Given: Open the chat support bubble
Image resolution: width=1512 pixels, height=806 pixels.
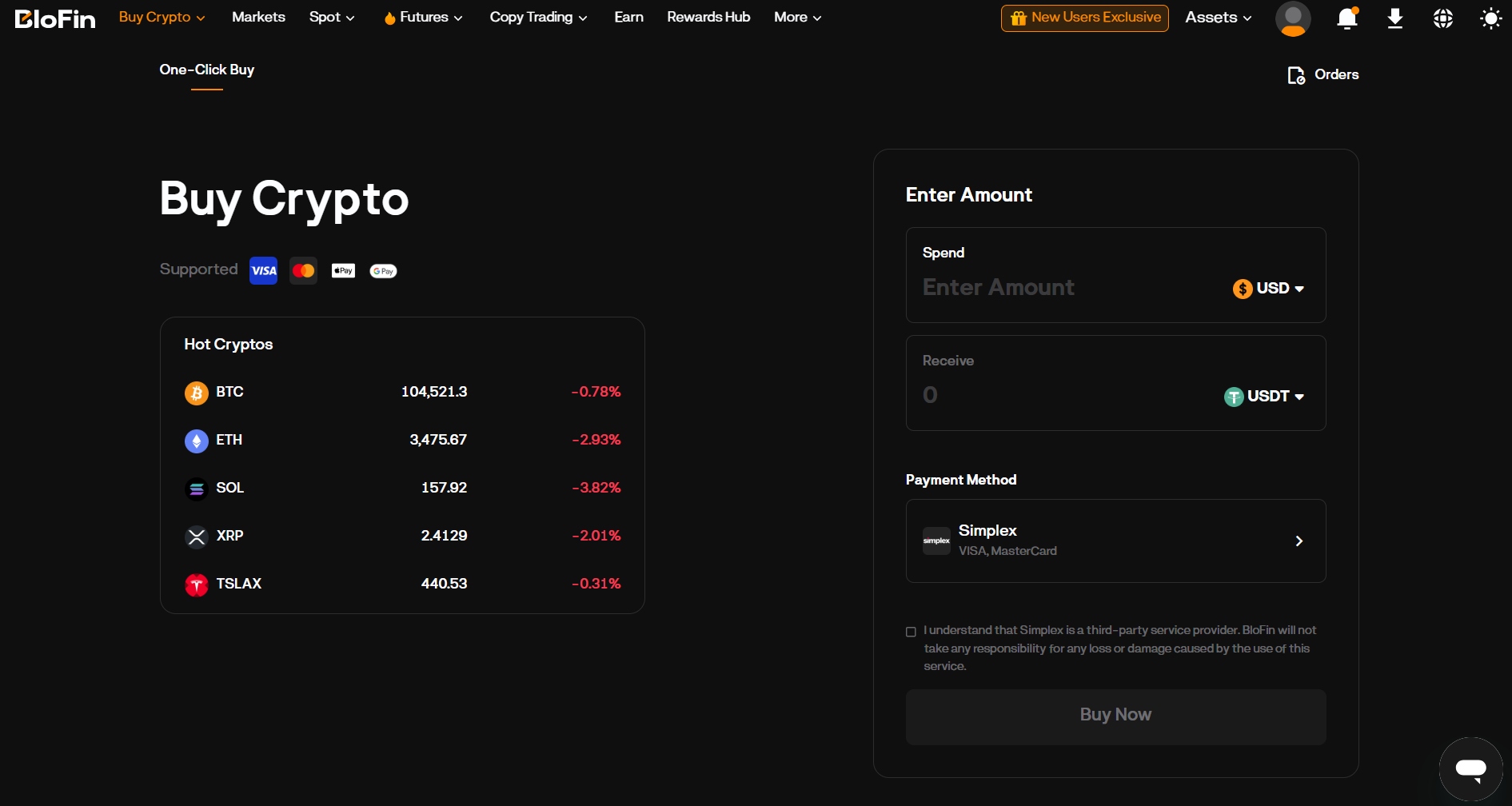Looking at the screenshot, I should tap(1470, 768).
